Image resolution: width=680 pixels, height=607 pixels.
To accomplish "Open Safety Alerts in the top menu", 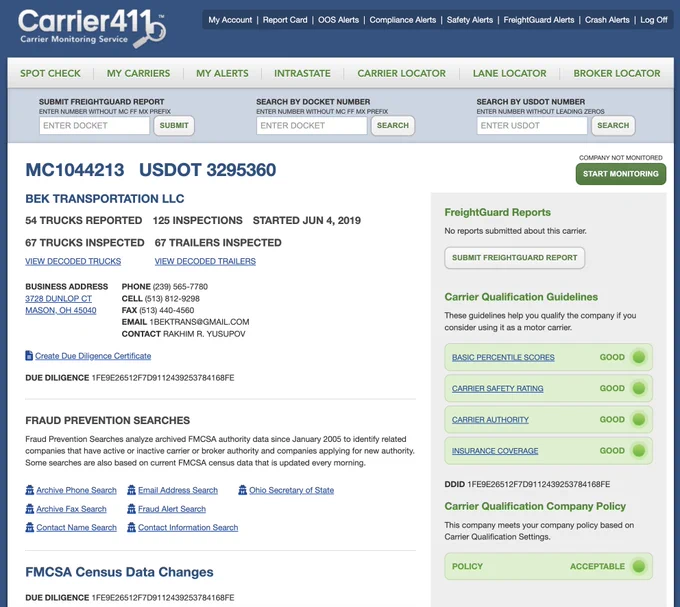I will pyautogui.click(x=470, y=20).
